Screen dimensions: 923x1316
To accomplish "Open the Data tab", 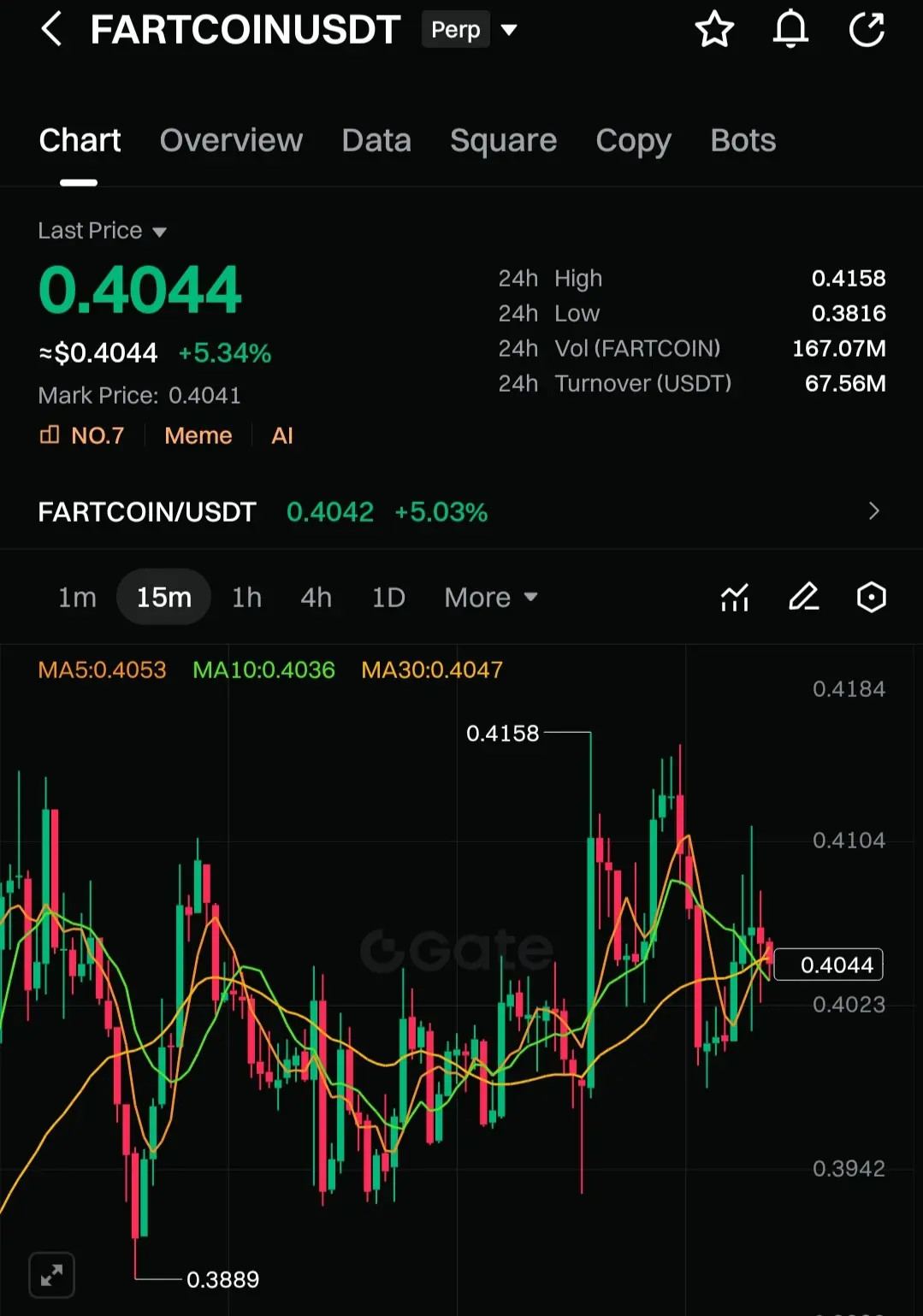I will [376, 140].
